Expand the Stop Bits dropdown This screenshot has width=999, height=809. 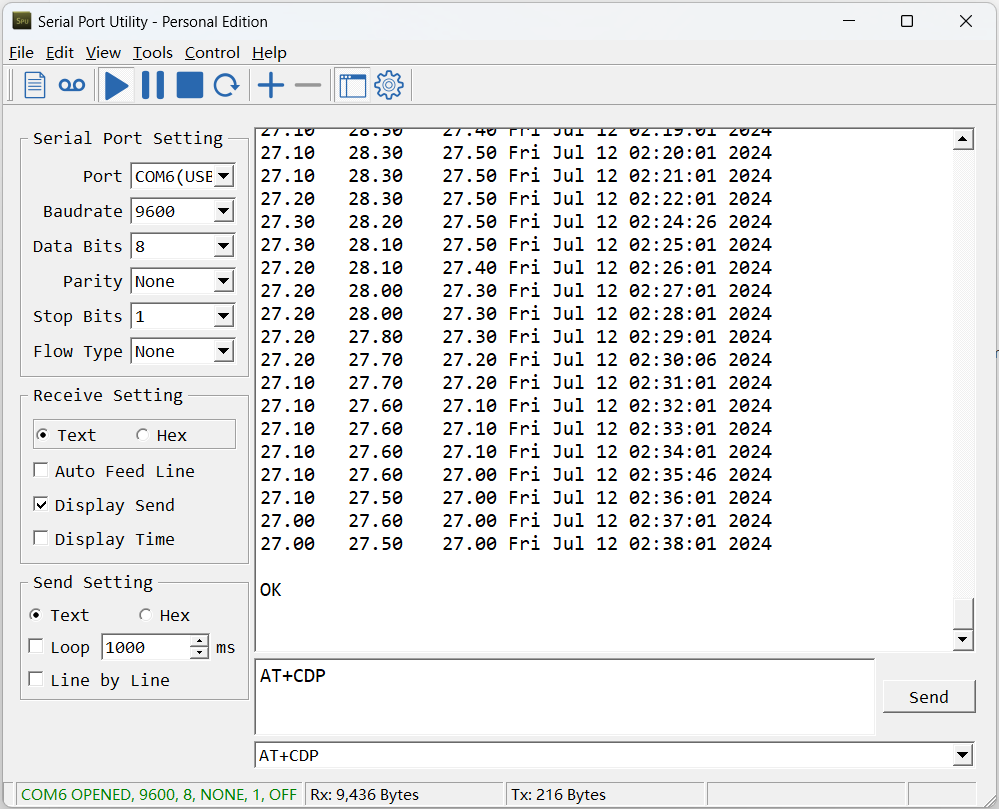pyautogui.click(x=224, y=317)
